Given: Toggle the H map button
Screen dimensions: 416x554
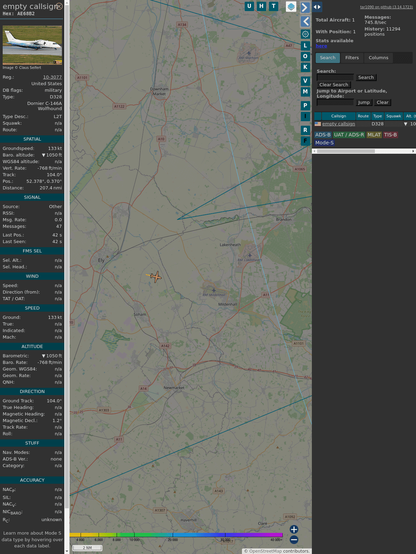Looking at the screenshot, I should tap(261, 6).
